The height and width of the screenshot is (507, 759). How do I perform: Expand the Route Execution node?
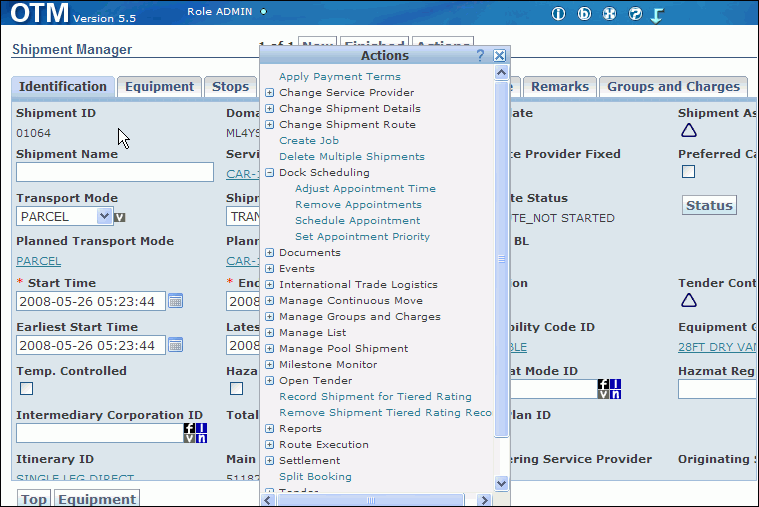(x=270, y=445)
